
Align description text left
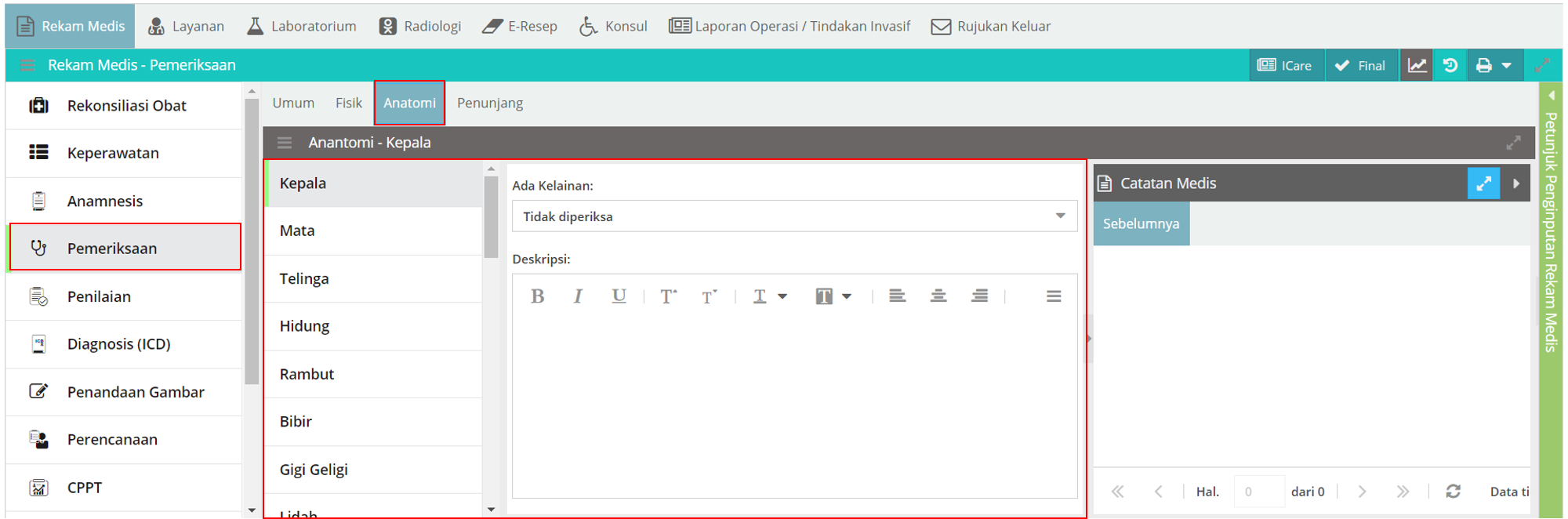[x=898, y=296]
